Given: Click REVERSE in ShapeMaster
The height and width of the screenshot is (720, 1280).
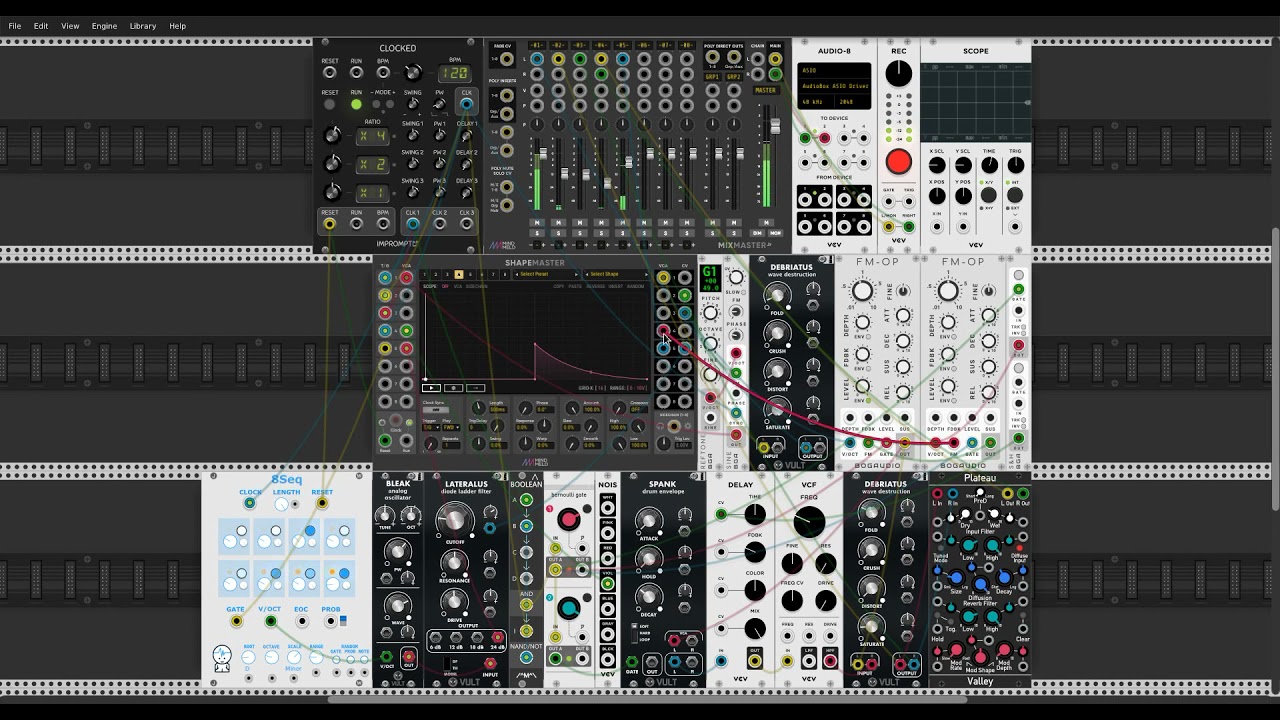Looking at the screenshot, I should (595, 286).
